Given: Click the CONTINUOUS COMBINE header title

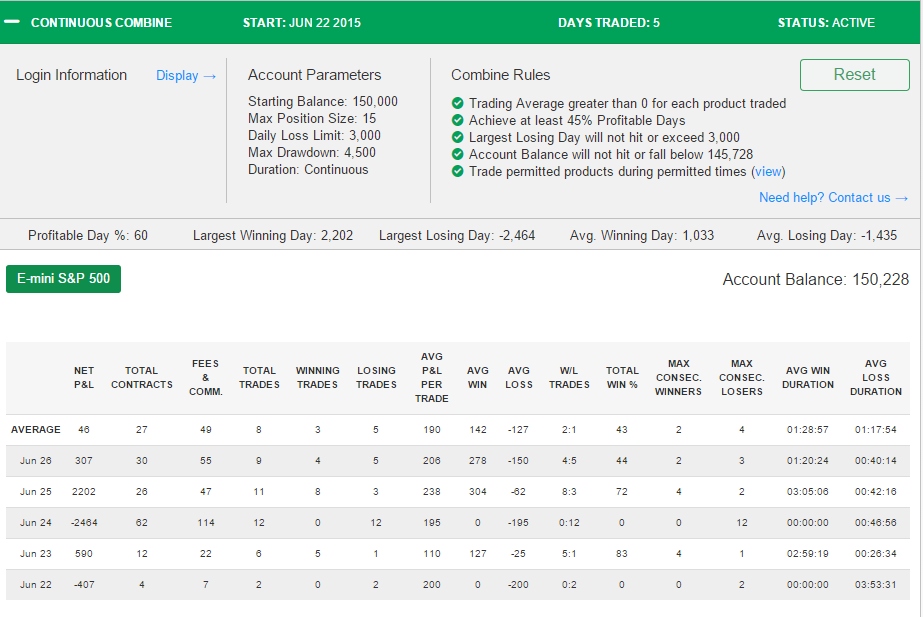Looking at the screenshot, I should pyautogui.click(x=101, y=23).
